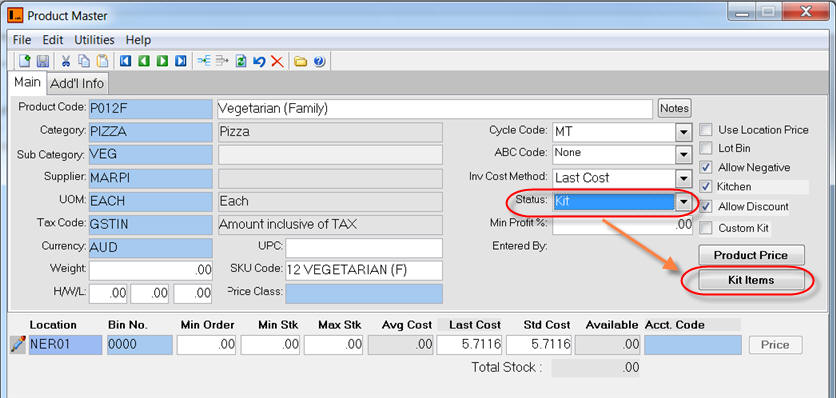Enable the Use Location Price checkbox
This screenshot has height=398, width=836.
(706, 130)
